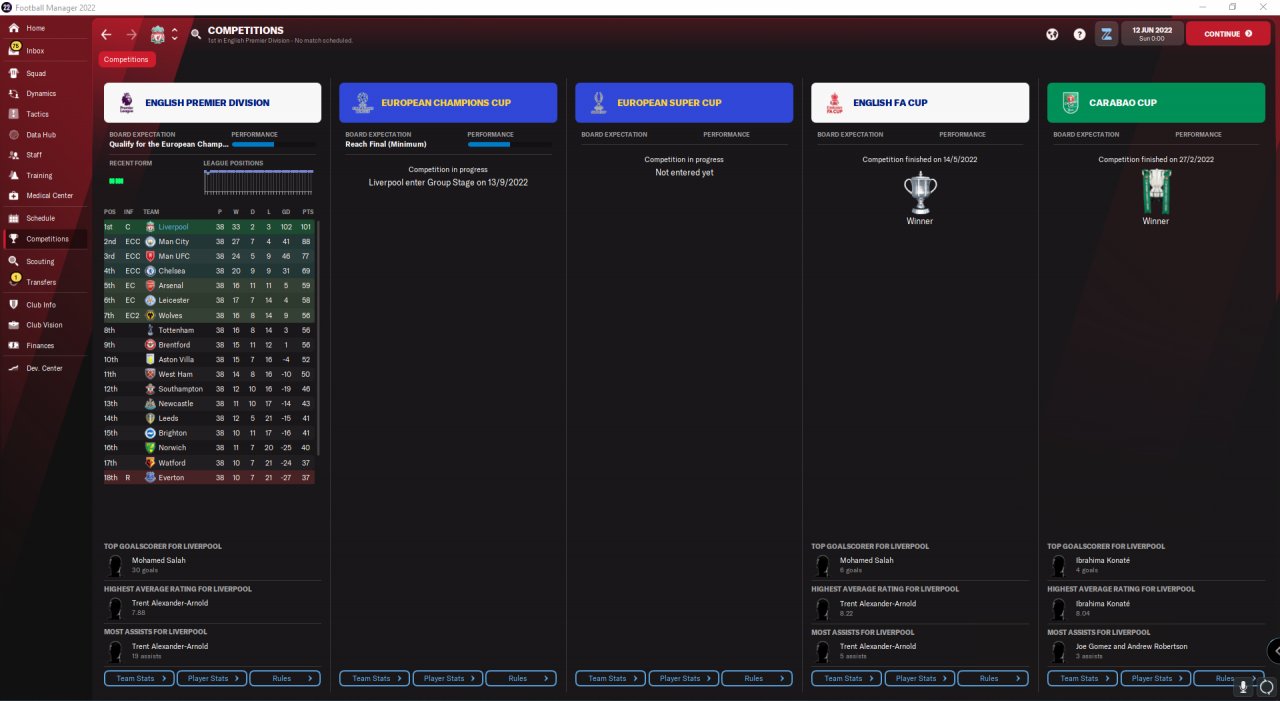
Task: Open the English FA Cup header
Action: click(920, 102)
